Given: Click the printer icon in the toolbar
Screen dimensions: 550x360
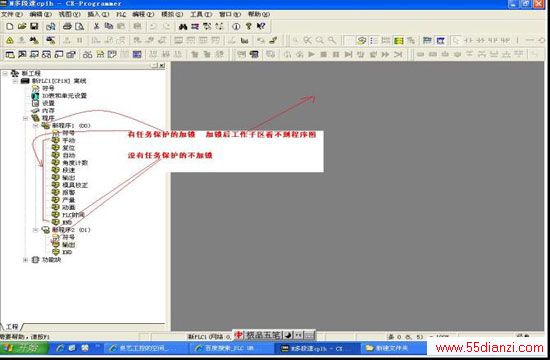Looking at the screenshot, I should coord(67,26).
